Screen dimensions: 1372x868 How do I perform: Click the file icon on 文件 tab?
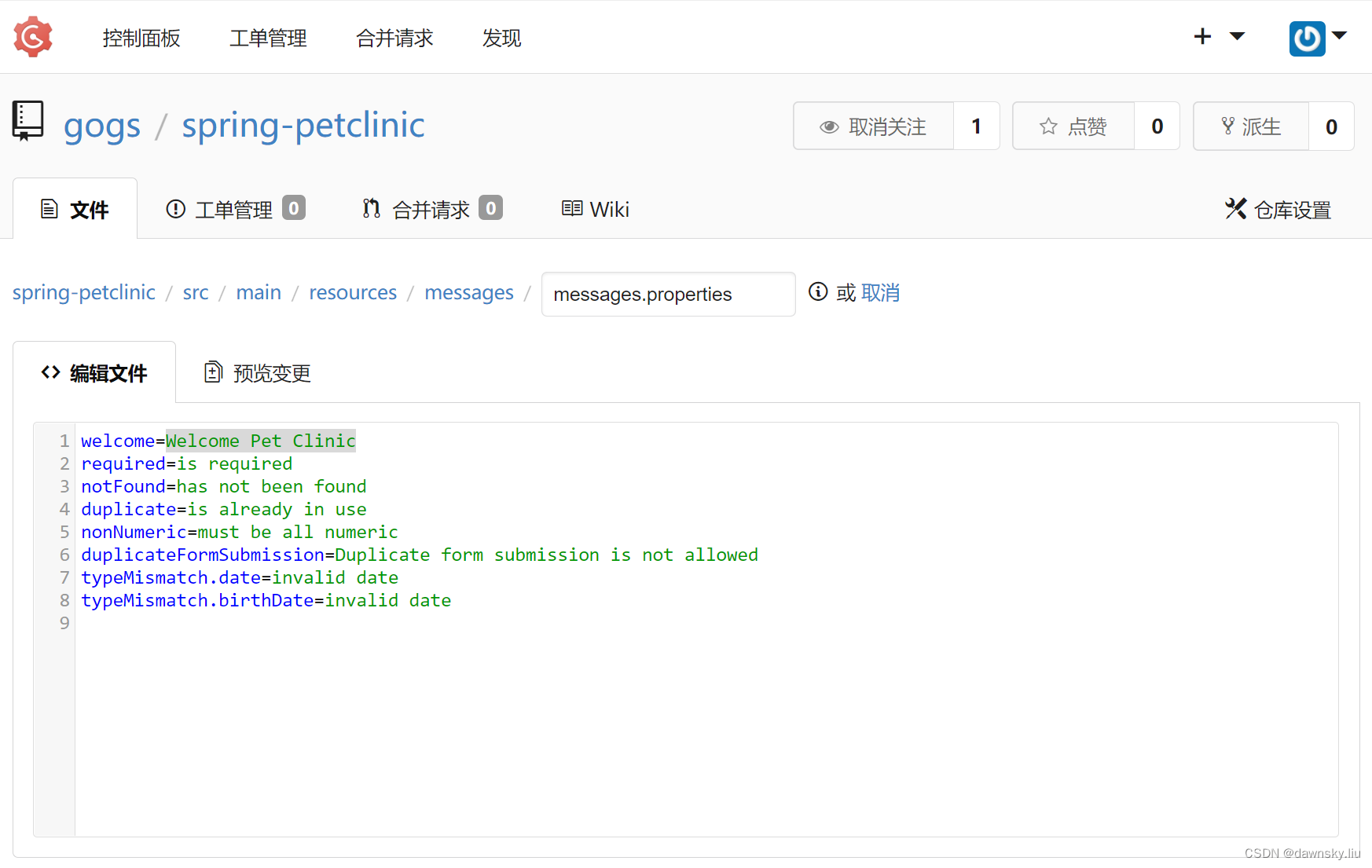tap(50, 209)
